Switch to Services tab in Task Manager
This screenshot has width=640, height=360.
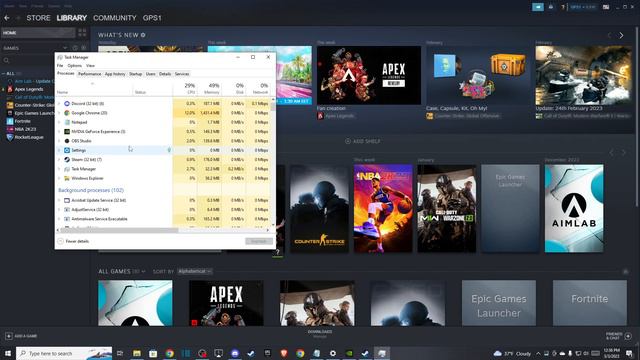point(182,74)
